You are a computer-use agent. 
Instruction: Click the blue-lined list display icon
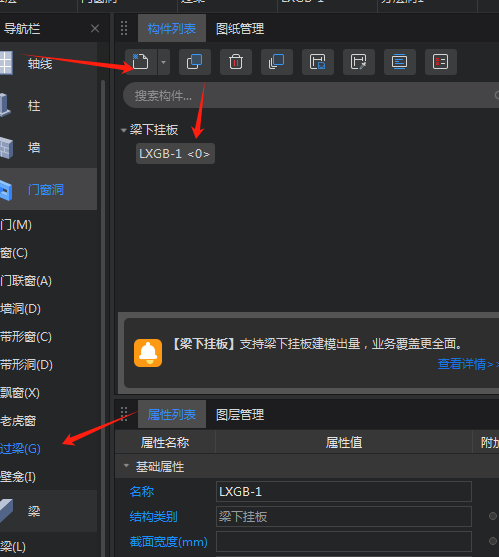pyautogui.click(x=400, y=62)
